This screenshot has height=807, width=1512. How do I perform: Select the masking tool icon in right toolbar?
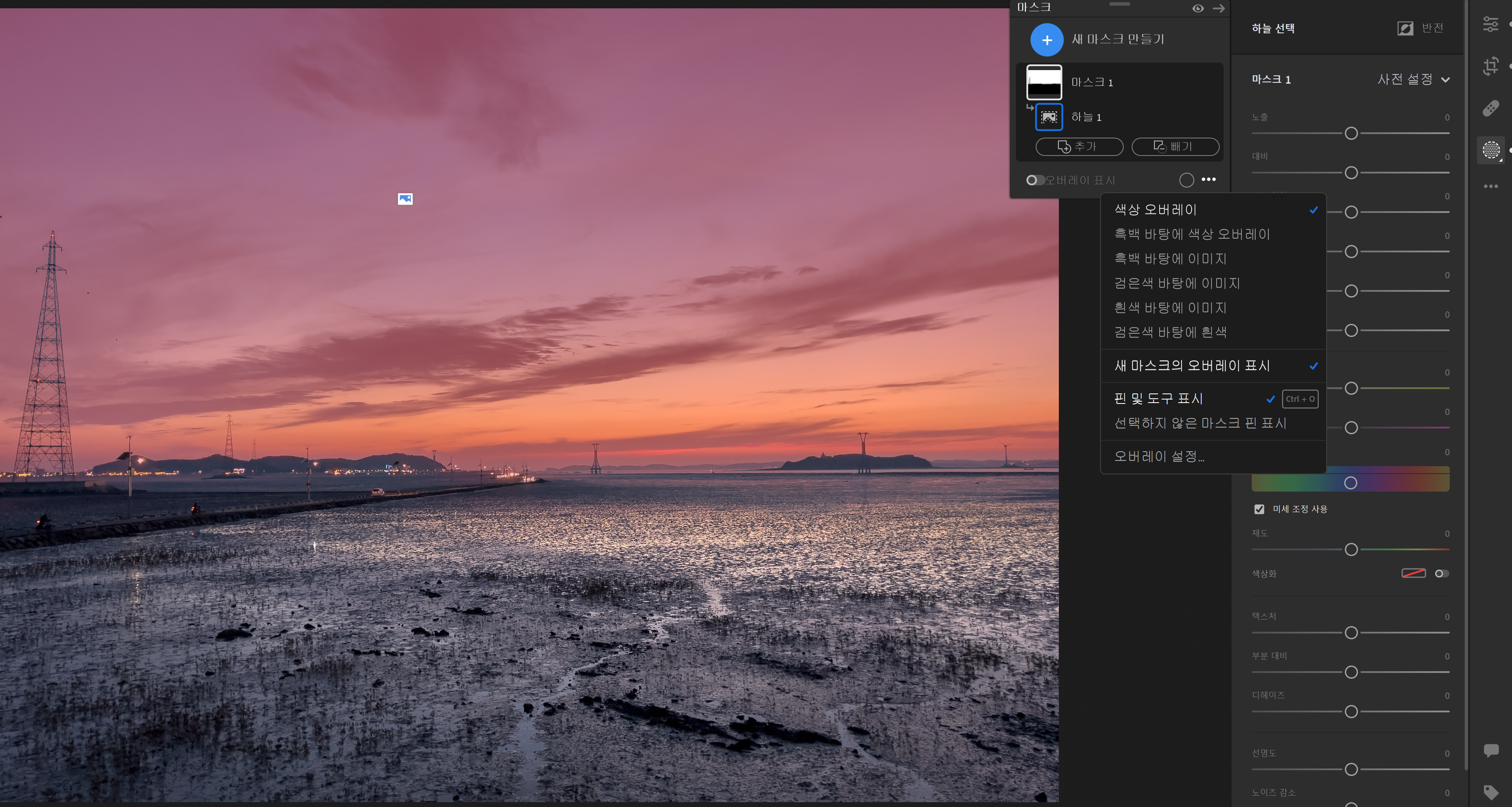click(x=1491, y=150)
